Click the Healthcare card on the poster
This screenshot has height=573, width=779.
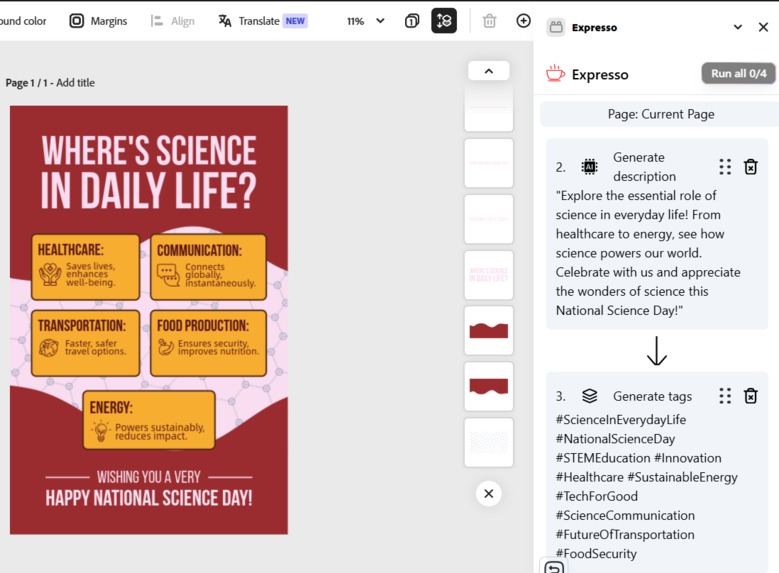click(x=85, y=267)
